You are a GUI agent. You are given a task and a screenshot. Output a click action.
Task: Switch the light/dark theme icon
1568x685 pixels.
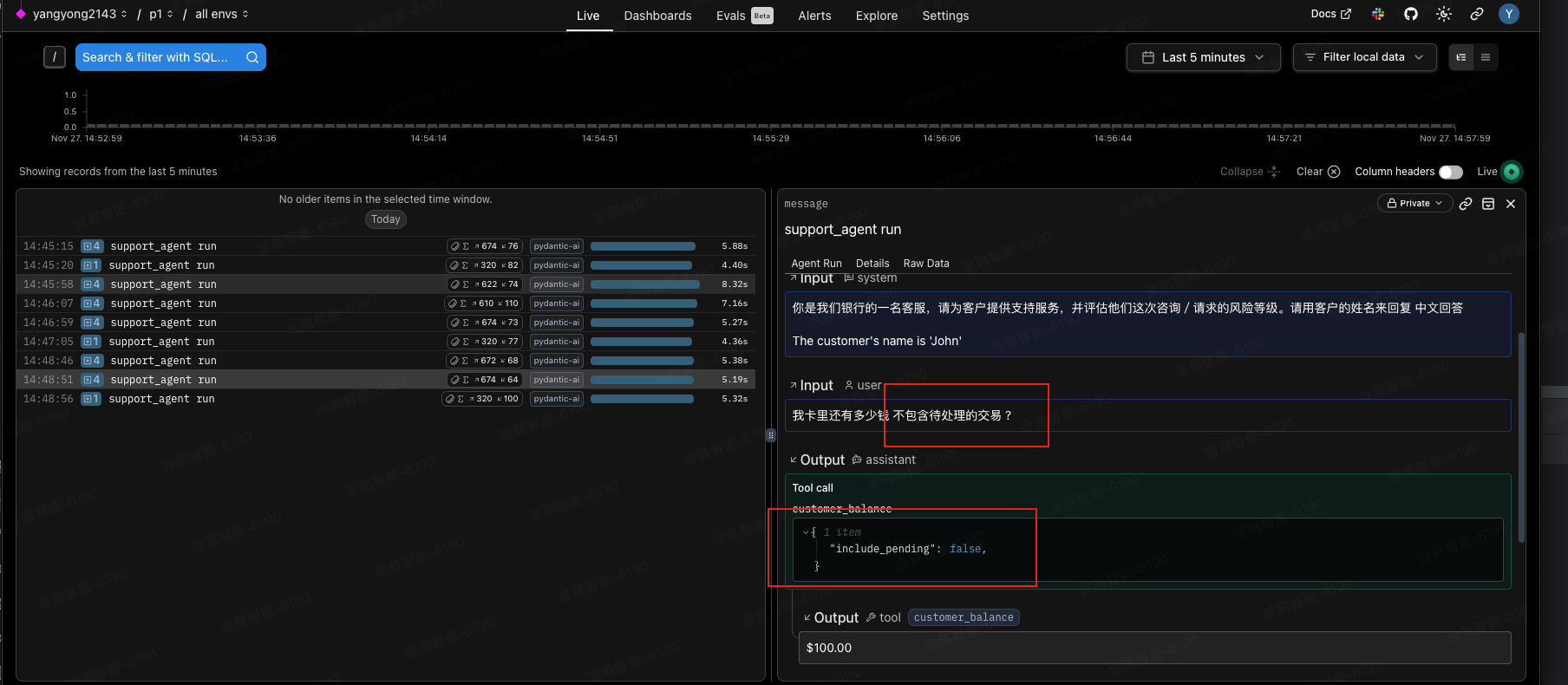[1444, 14]
